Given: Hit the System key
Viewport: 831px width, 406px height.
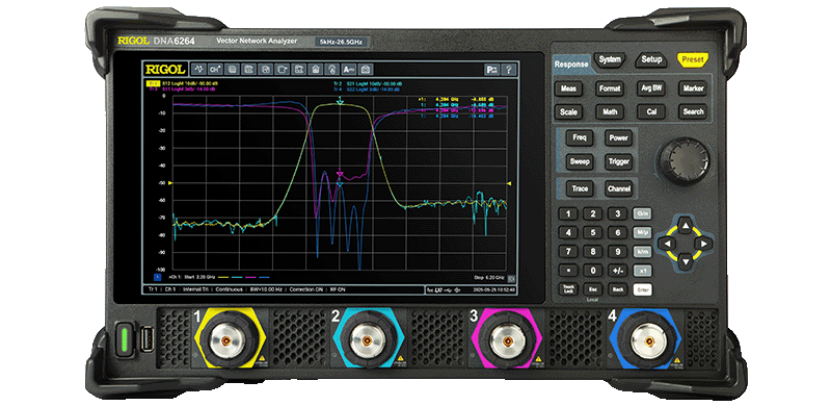Looking at the screenshot, I should click(610, 60).
